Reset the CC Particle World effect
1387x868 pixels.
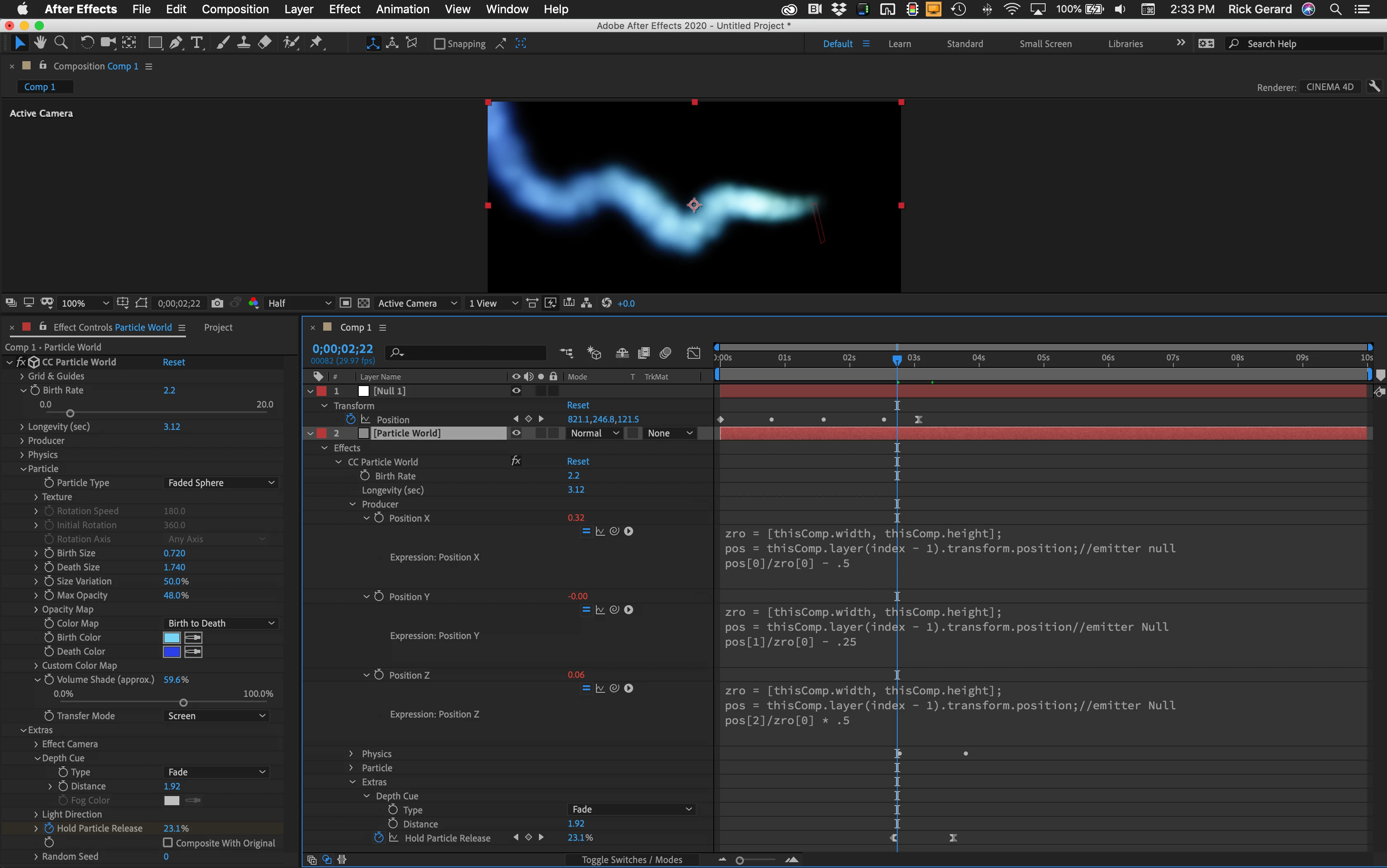pyautogui.click(x=173, y=362)
